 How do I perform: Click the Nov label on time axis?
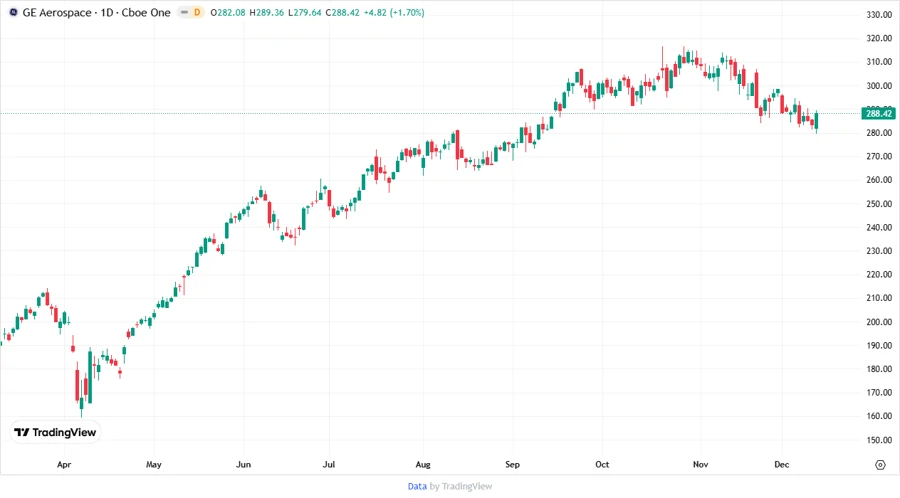(700, 464)
